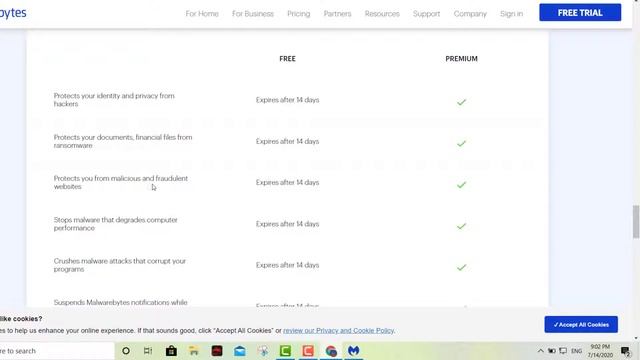Click 'Expires after 14 days' in corrupt programs row
Viewport: 640px width, 360px height.
coord(287,265)
